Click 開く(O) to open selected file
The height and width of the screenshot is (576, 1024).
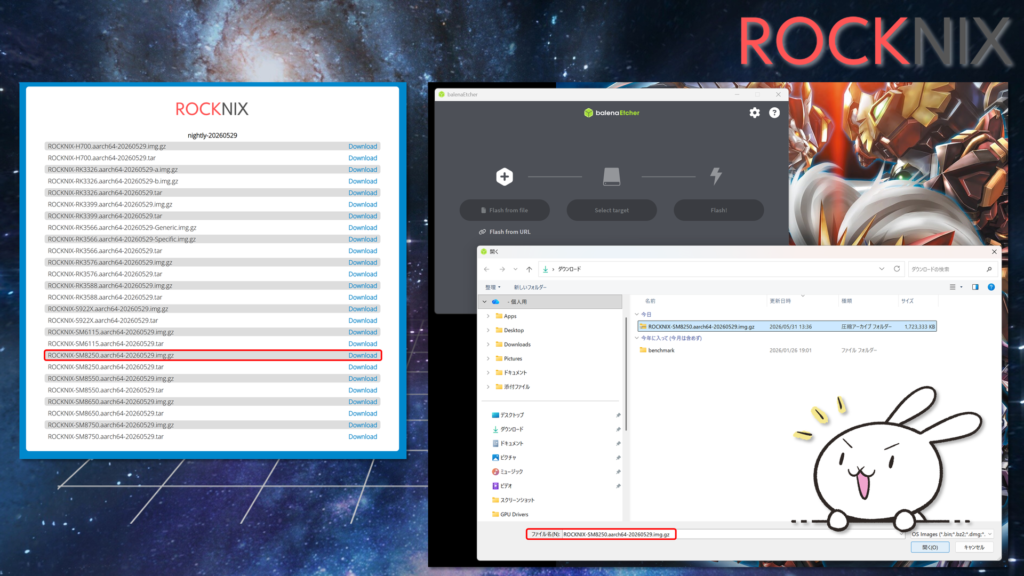(930, 547)
